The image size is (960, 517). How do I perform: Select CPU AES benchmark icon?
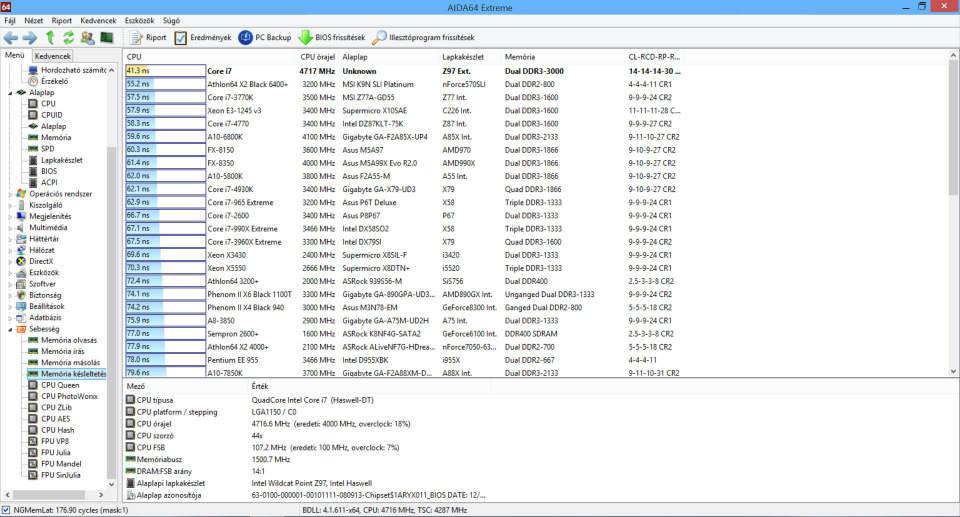[x=33, y=419]
